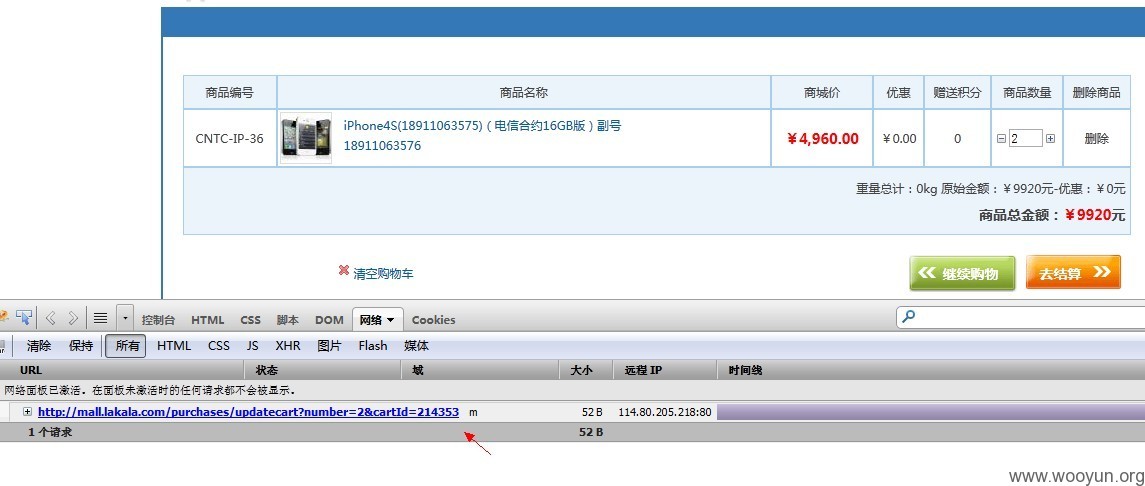The image size is (1145, 486).
Task: Filter network requests by JS
Action: (253, 346)
